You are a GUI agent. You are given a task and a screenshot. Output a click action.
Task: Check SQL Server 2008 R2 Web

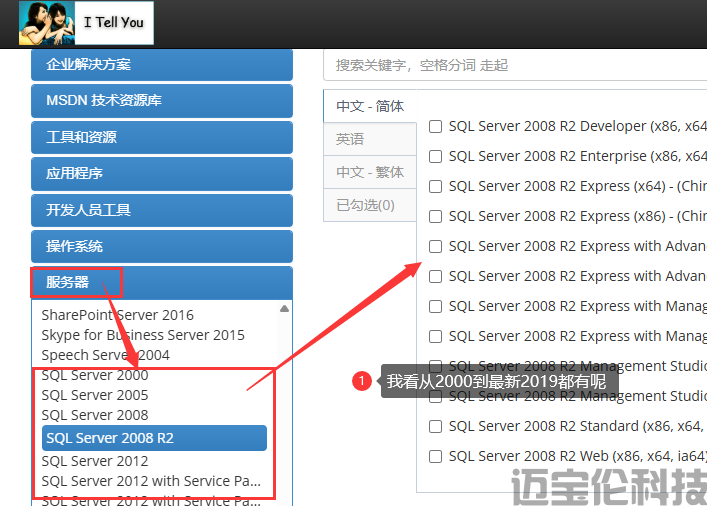coord(435,456)
